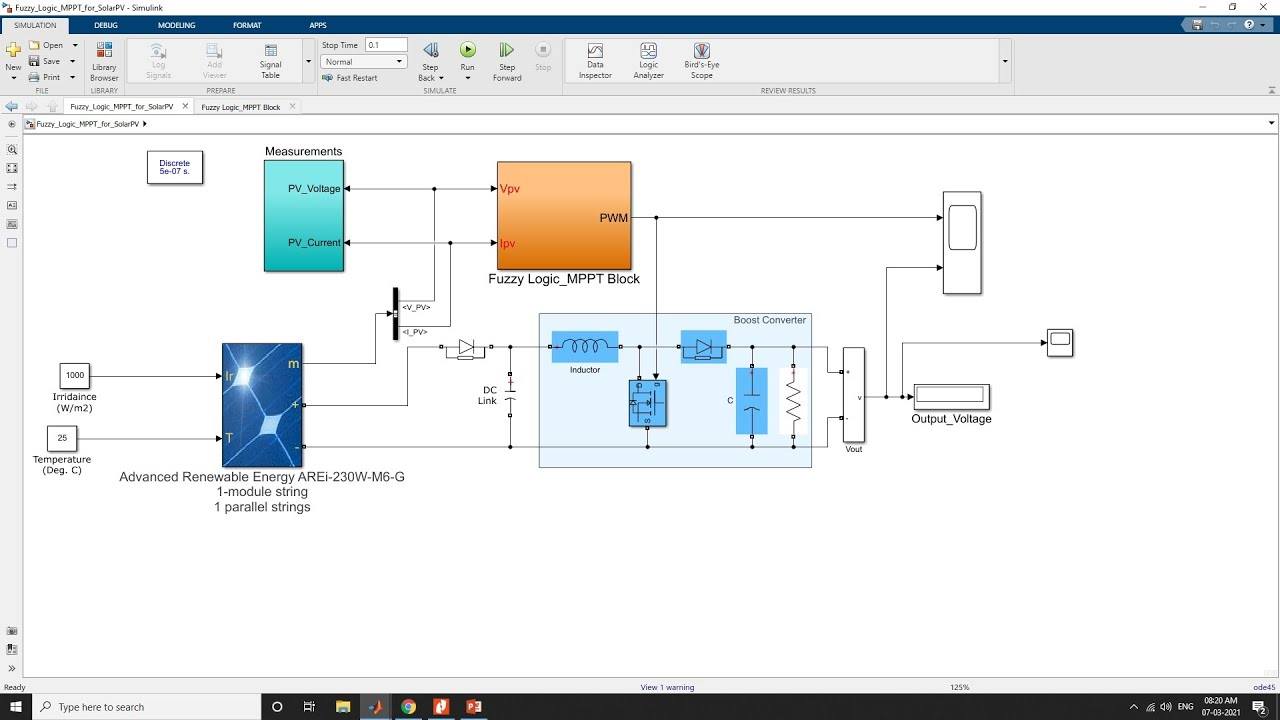Screen dimensions: 1280x720
Task: Click the breadcrumb Fuzzy_Logic_MPPT_for_SolarPV path
Action: point(88,124)
